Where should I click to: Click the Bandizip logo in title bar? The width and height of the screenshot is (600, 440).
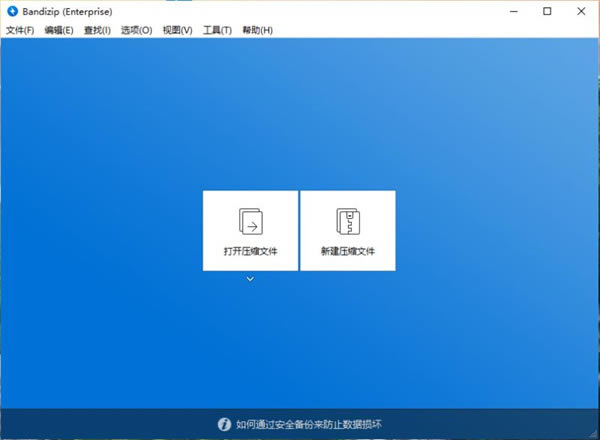tap(11, 12)
